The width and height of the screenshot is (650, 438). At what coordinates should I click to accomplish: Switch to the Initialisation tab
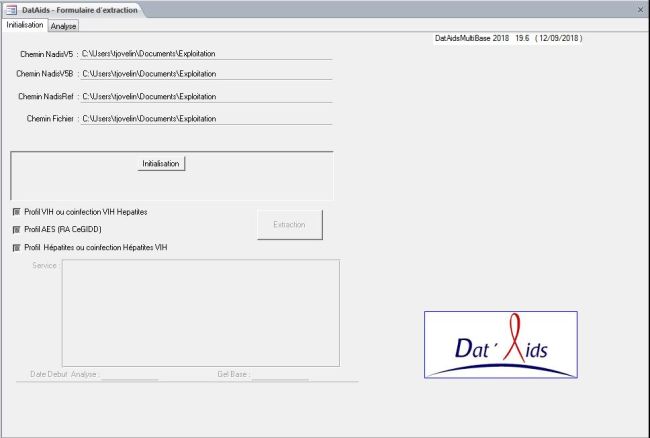(x=24, y=25)
